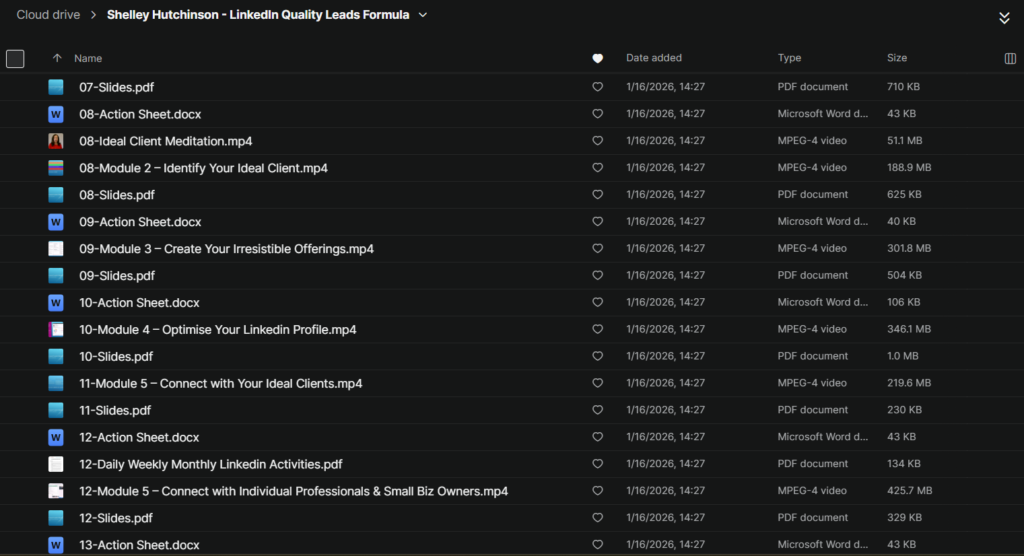Image resolution: width=1024 pixels, height=556 pixels.
Task: Favourite 13-Action Sheet.docx with its heart
Action: 598,545
